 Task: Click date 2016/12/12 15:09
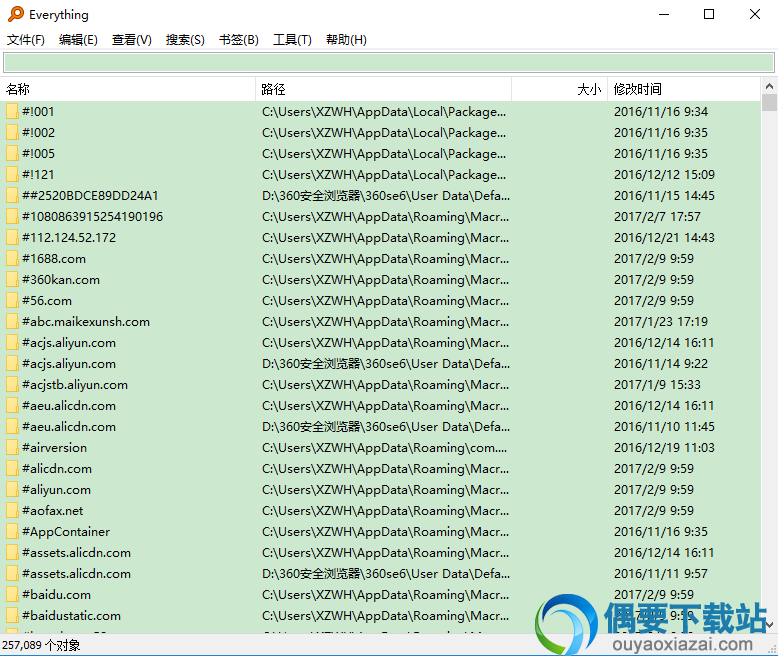pyautogui.click(x=664, y=175)
